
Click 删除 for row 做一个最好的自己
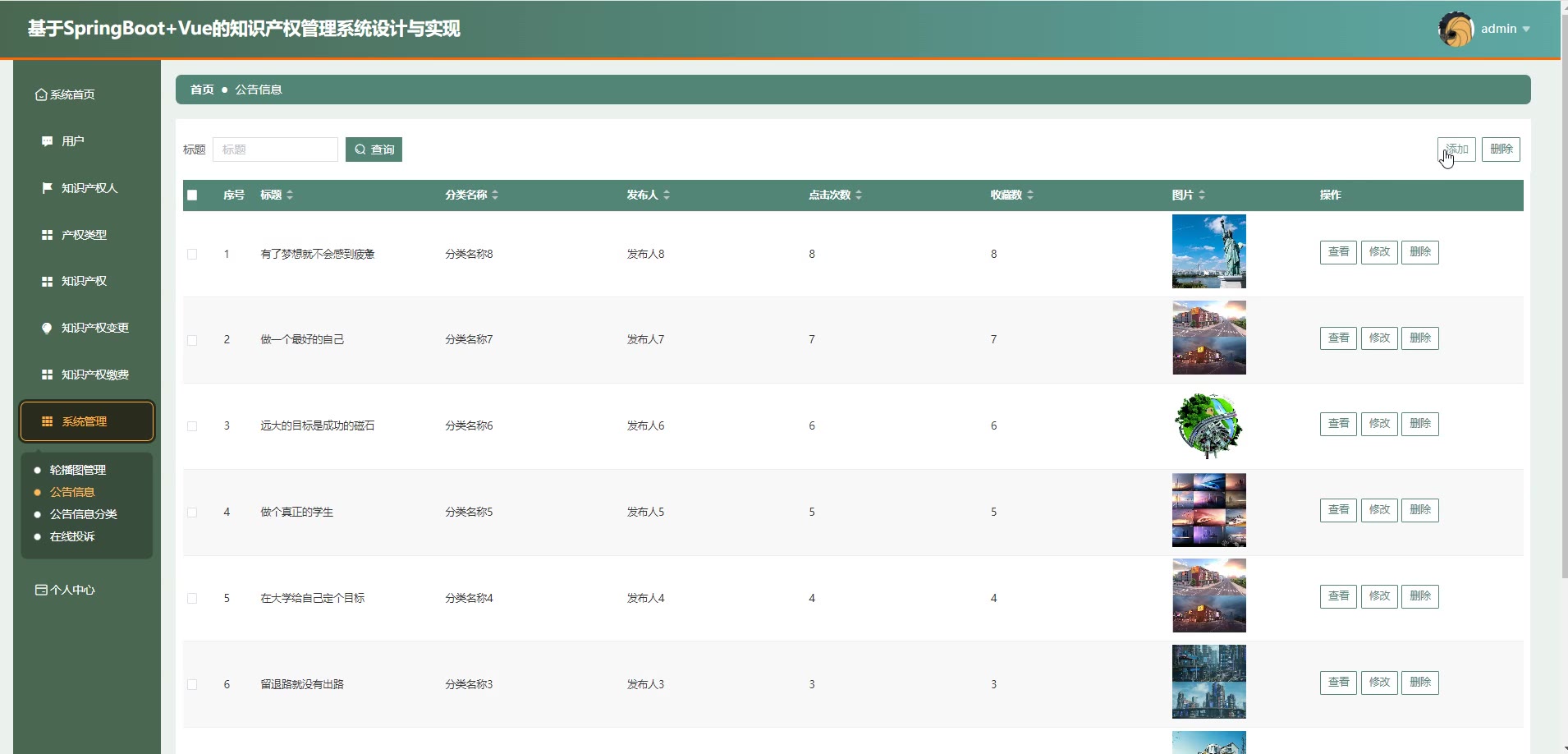coord(1420,338)
